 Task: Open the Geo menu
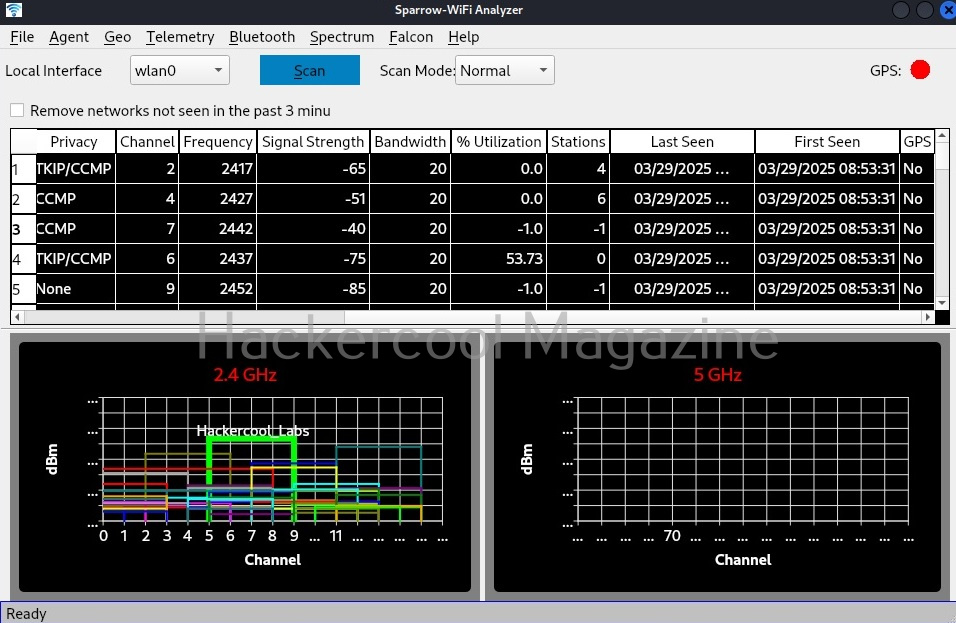point(117,37)
